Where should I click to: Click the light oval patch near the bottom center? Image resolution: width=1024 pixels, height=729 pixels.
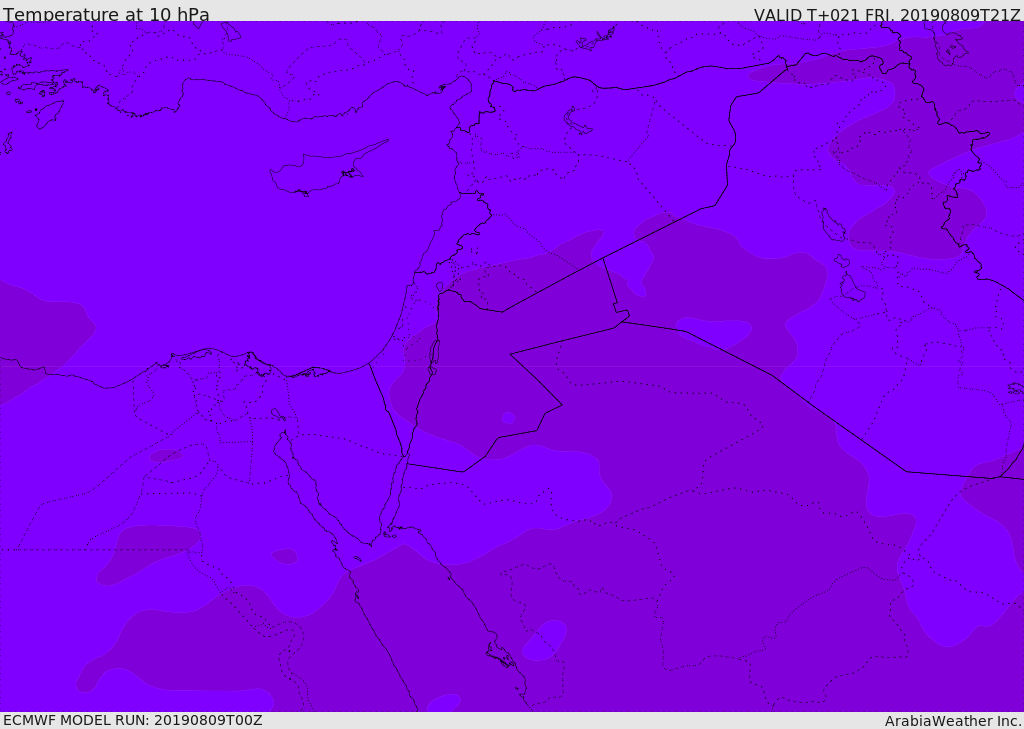tap(545, 639)
